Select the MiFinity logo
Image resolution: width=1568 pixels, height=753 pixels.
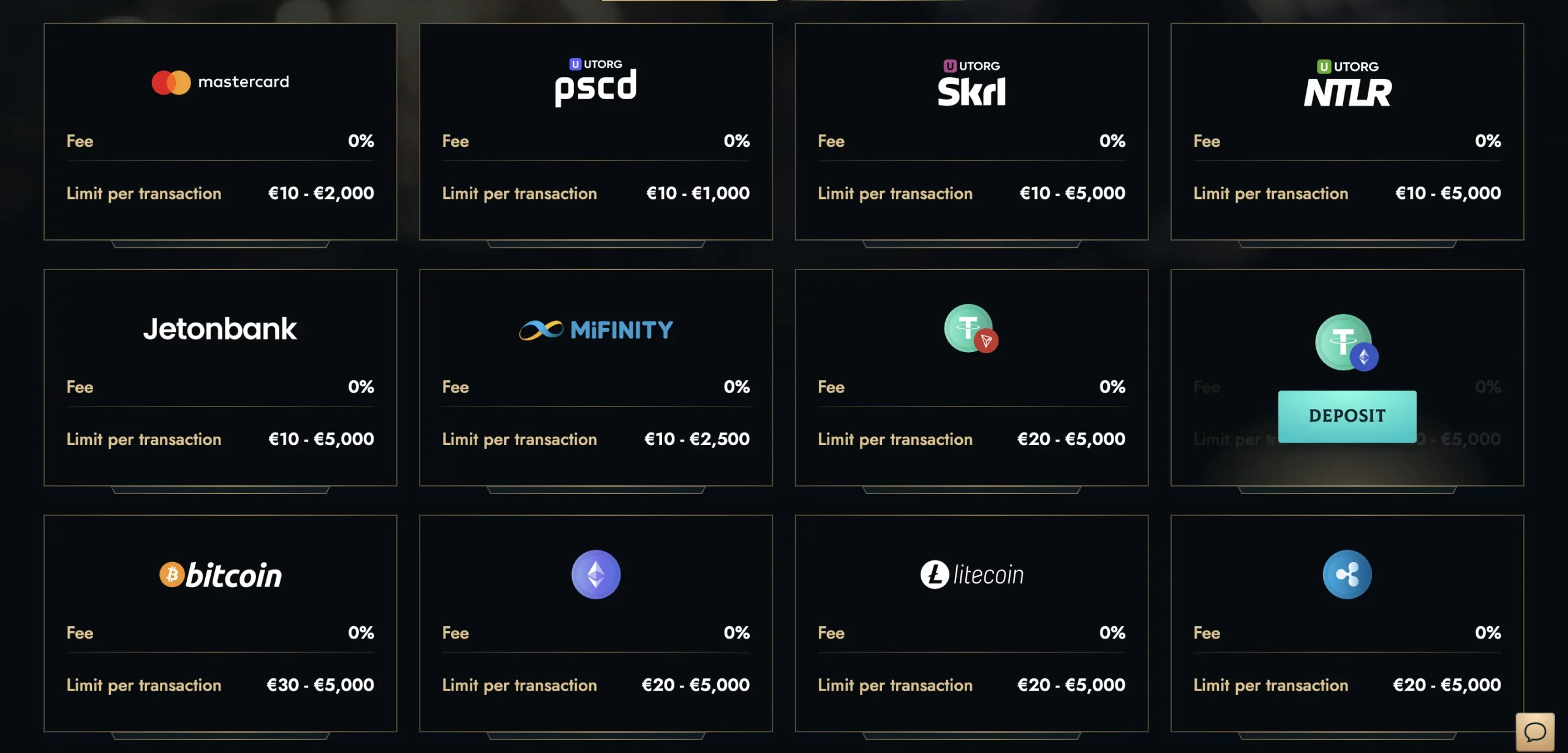point(596,330)
